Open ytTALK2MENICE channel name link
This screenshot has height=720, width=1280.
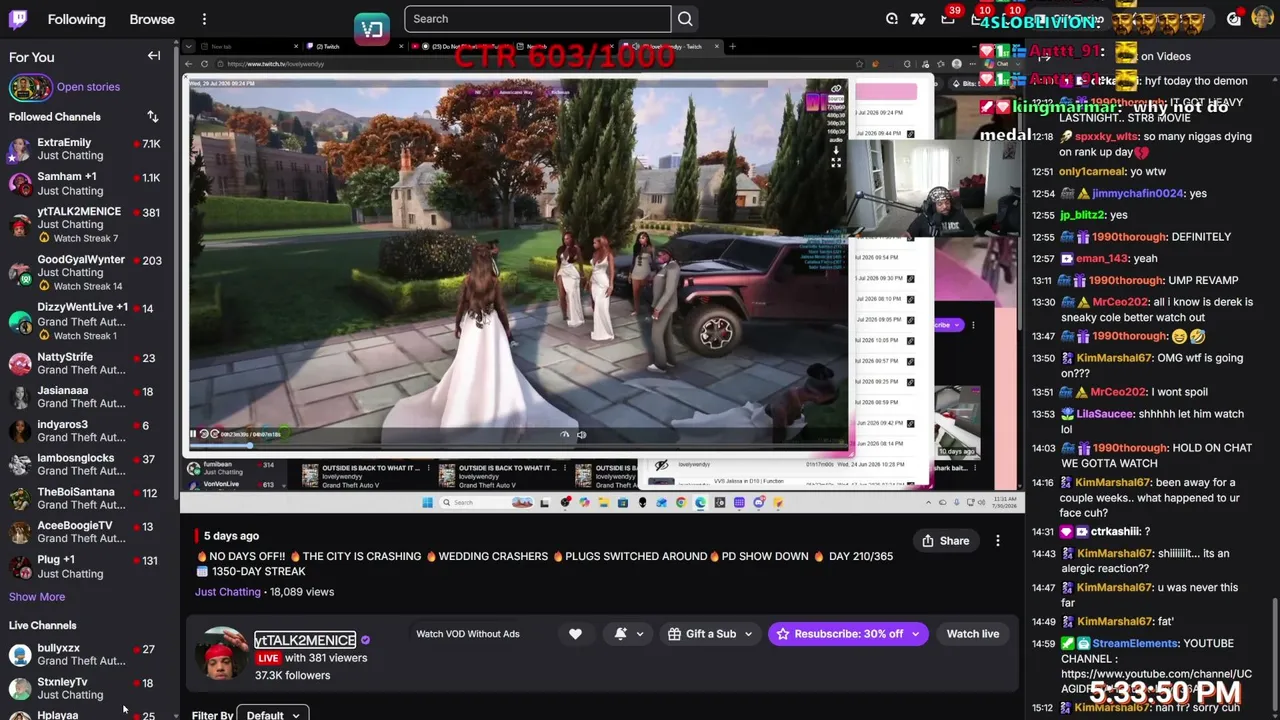click(x=305, y=640)
